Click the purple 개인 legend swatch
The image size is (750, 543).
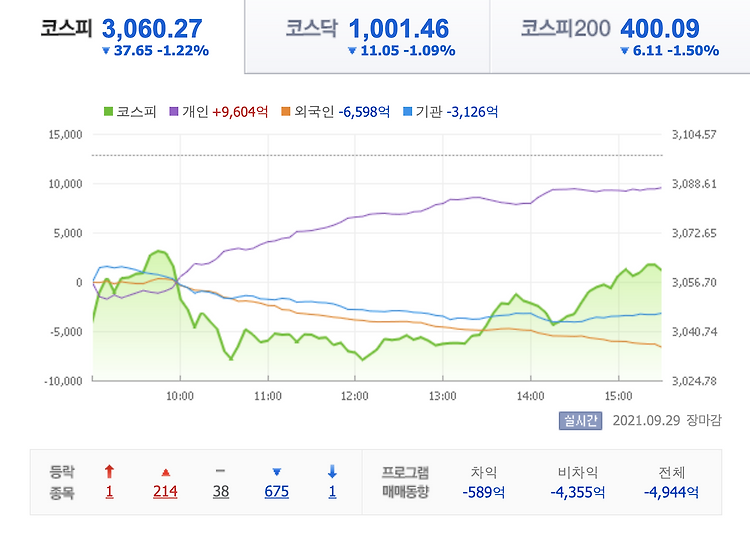click(174, 112)
